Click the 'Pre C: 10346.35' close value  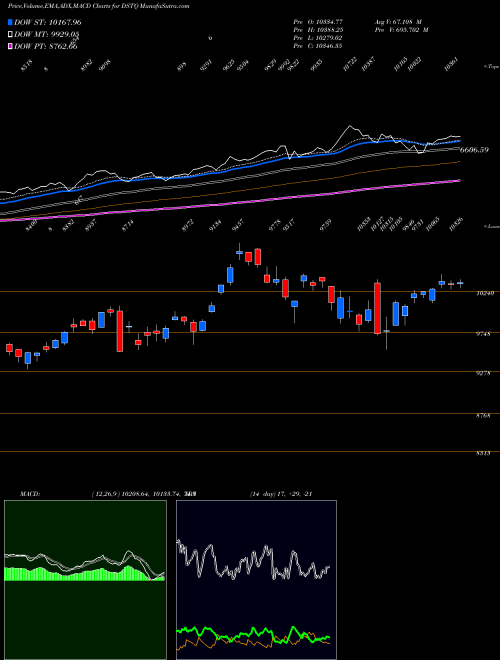tap(318, 45)
